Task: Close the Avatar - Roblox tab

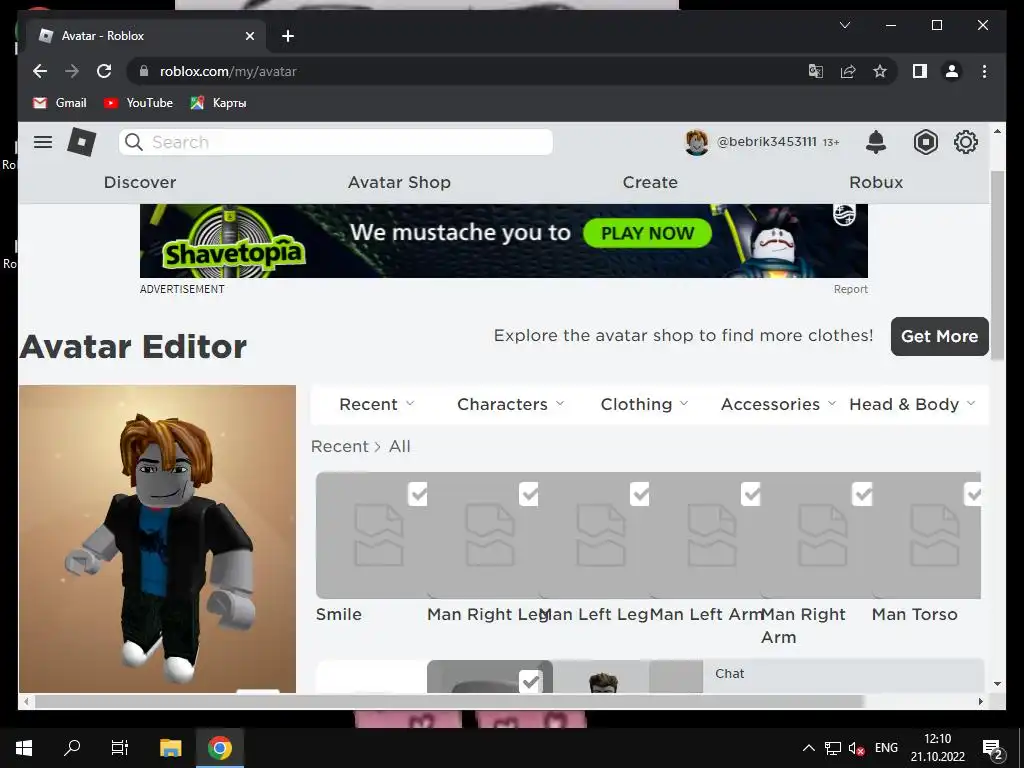Action: point(249,36)
